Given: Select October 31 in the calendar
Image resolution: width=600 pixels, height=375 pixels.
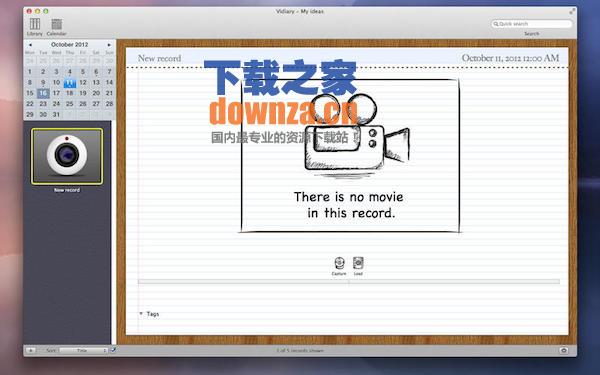Looking at the screenshot, I should pos(56,114).
